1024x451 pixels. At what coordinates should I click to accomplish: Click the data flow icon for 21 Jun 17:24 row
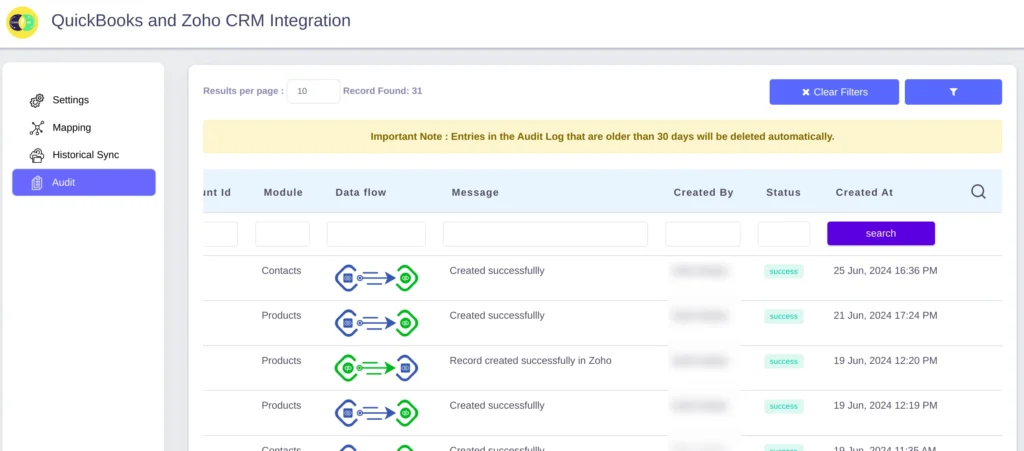[x=376, y=323]
